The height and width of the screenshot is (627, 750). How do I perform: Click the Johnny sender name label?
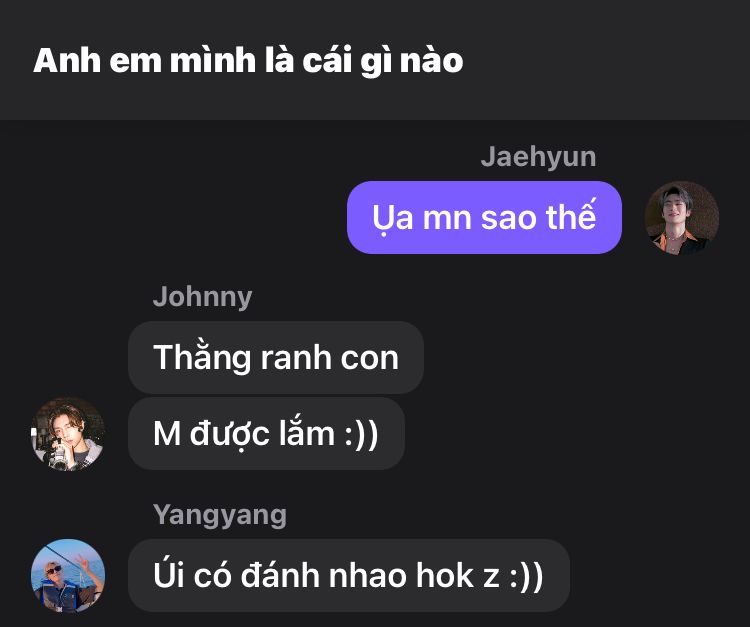point(202,297)
